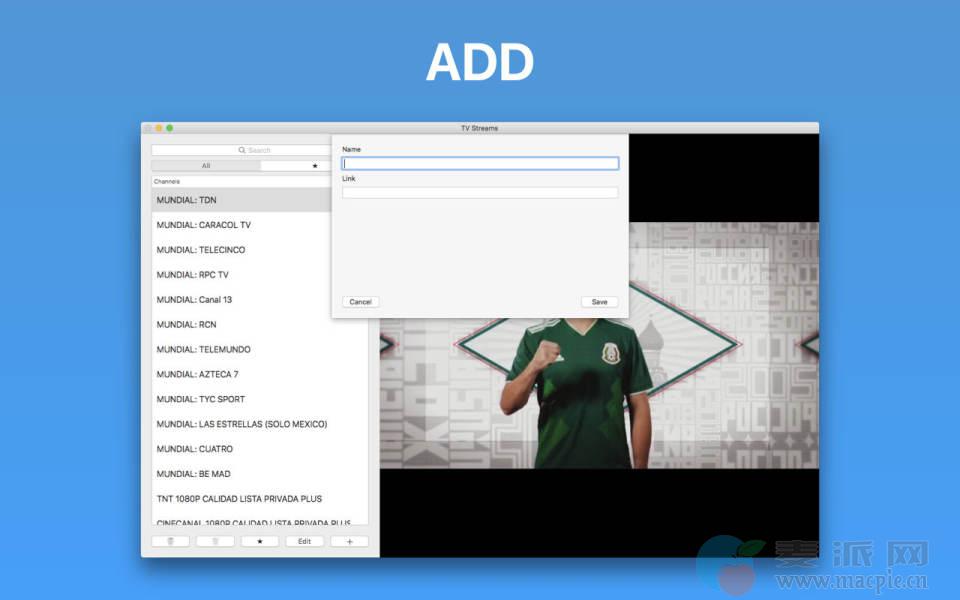Viewport: 960px width, 600px height.
Task: Focus the Name text field
Action: pos(480,163)
